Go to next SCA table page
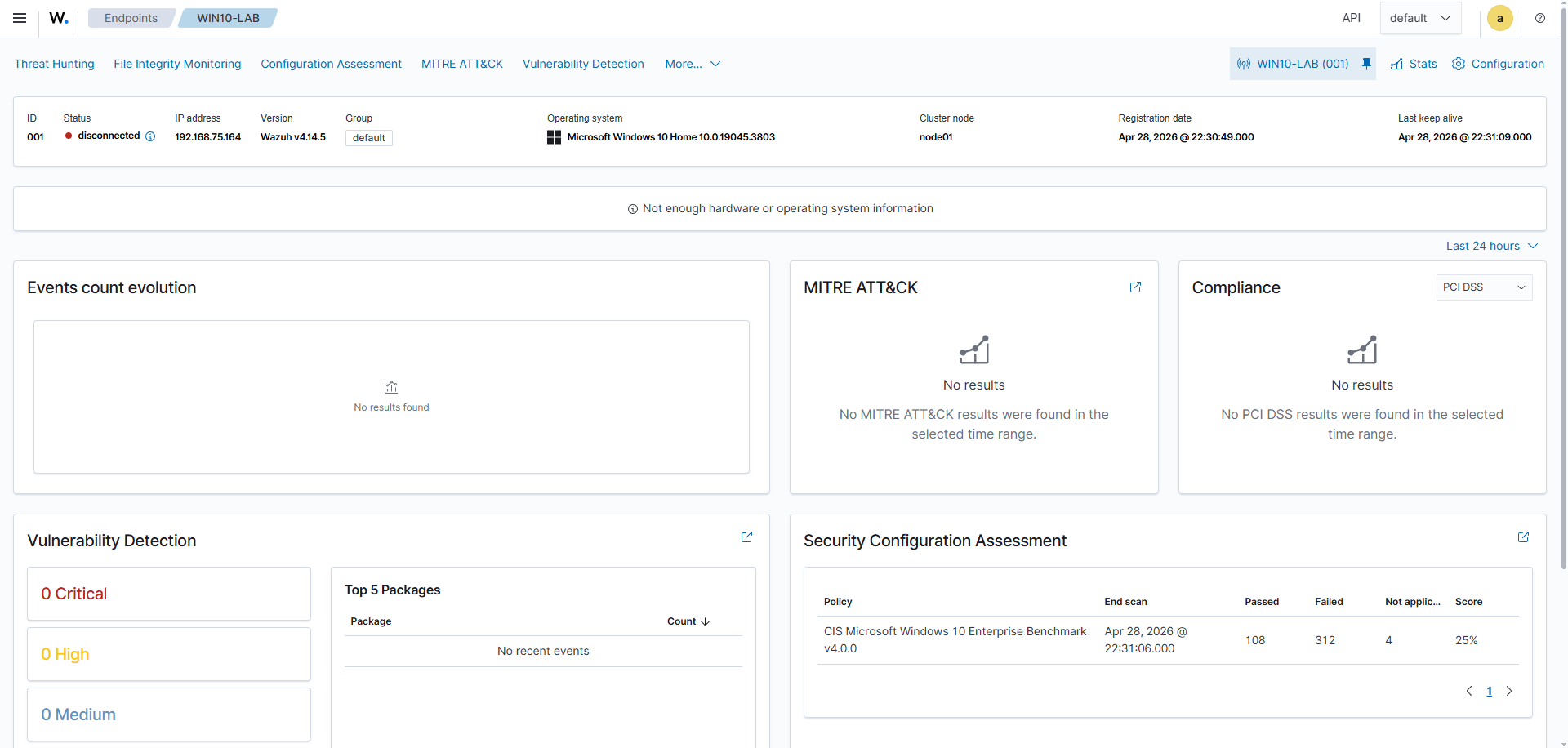Image resolution: width=1568 pixels, height=748 pixels. click(x=1509, y=691)
